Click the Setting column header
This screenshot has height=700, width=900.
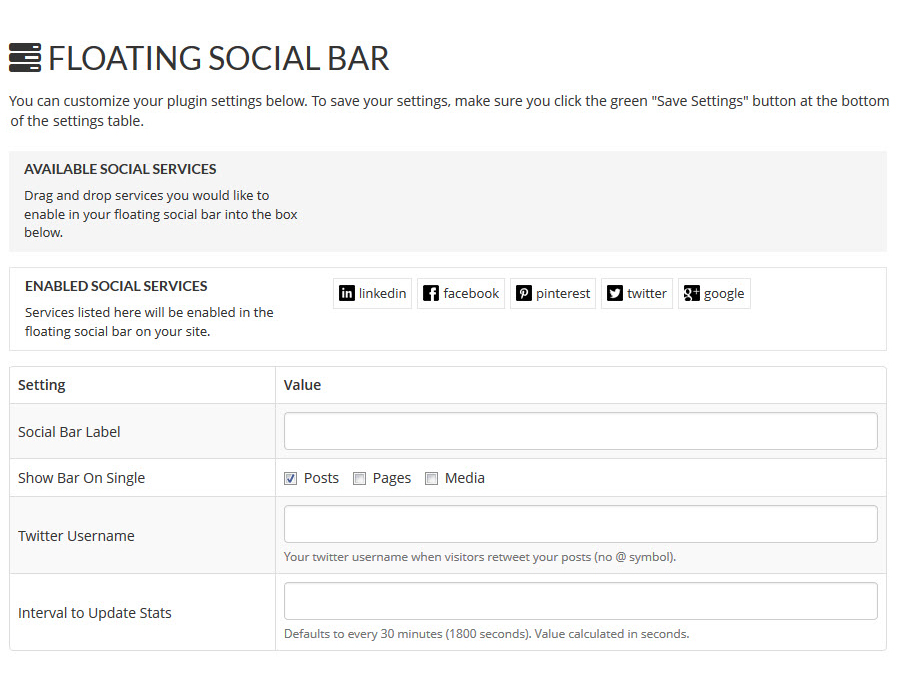tap(41, 385)
